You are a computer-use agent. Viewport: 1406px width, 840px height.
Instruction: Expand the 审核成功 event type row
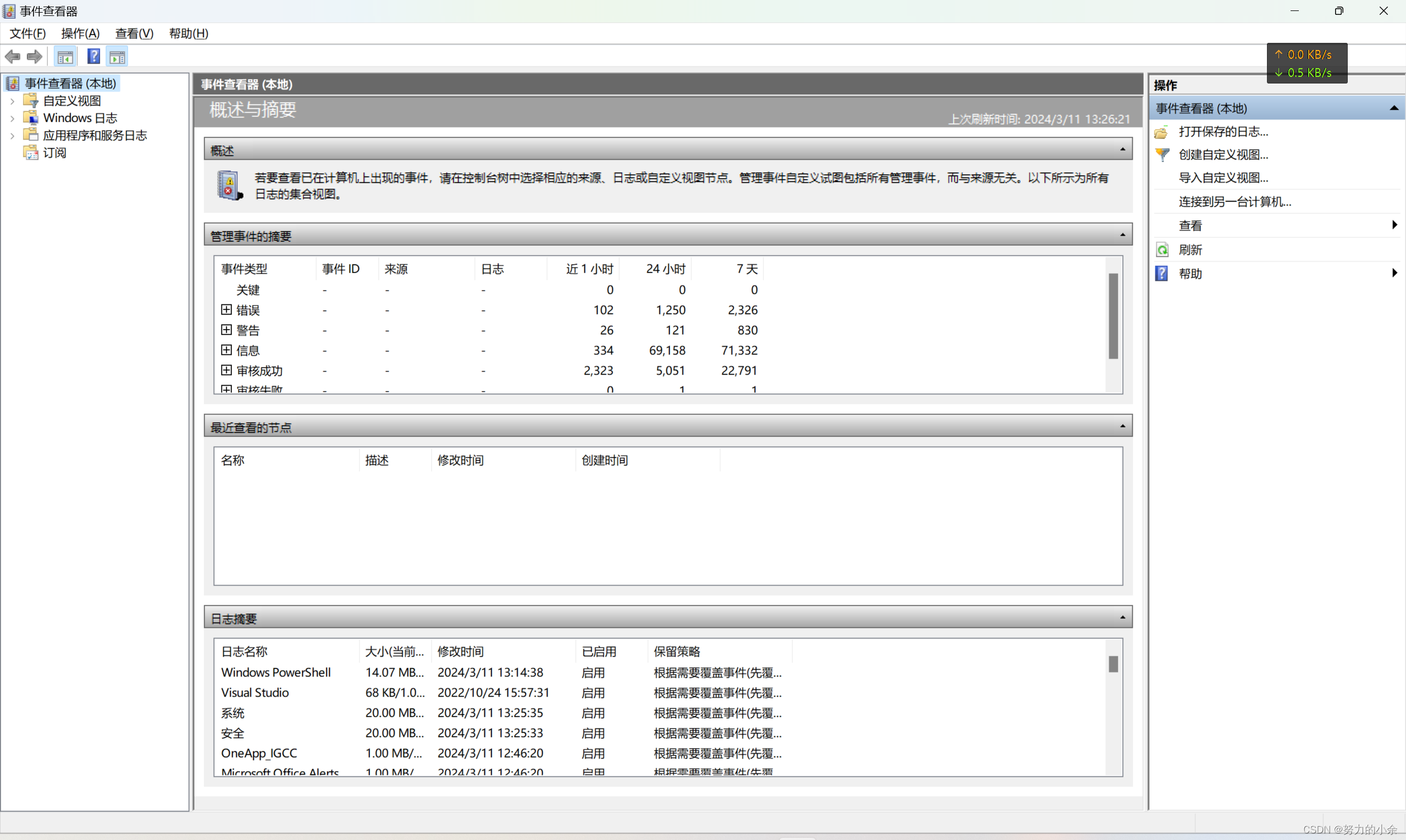coord(226,370)
